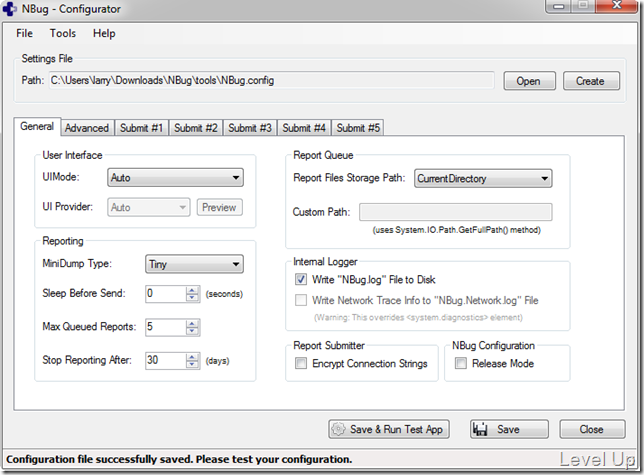Image resolution: width=644 pixels, height=475 pixels.
Task: Open the UIMode dropdown
Action: (175, 178)
